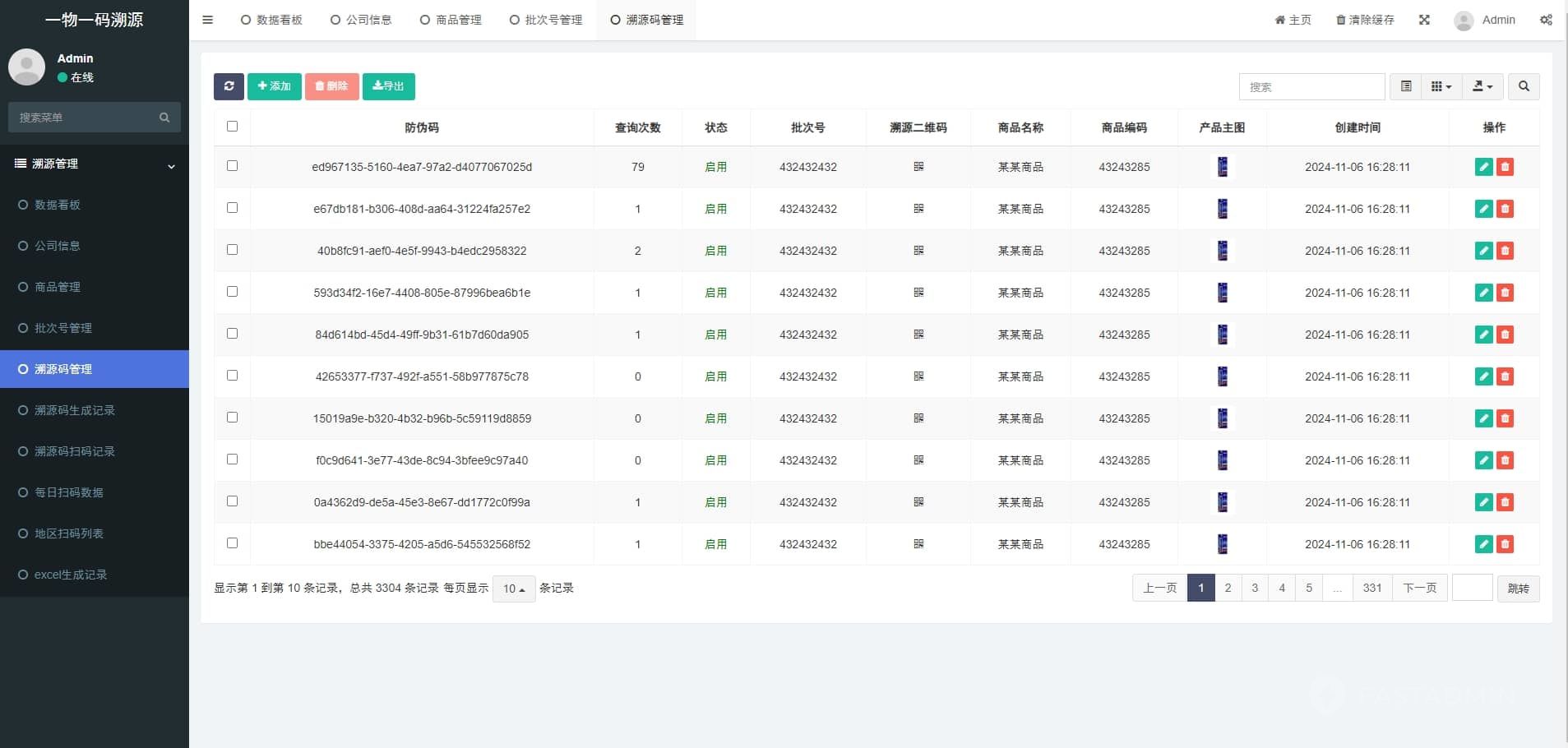Go to page 331 in pagination
This screenshot has height=748, width=1568.
pos(1371,588)
